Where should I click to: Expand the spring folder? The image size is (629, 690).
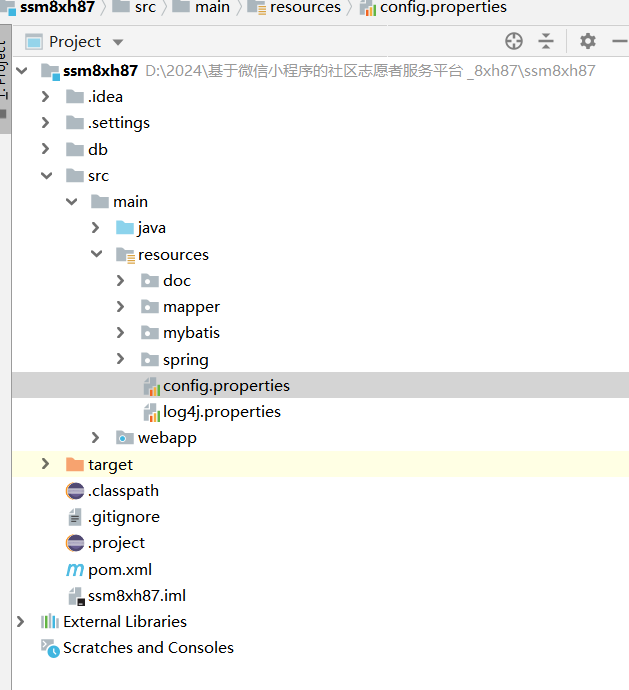point(121,359)
